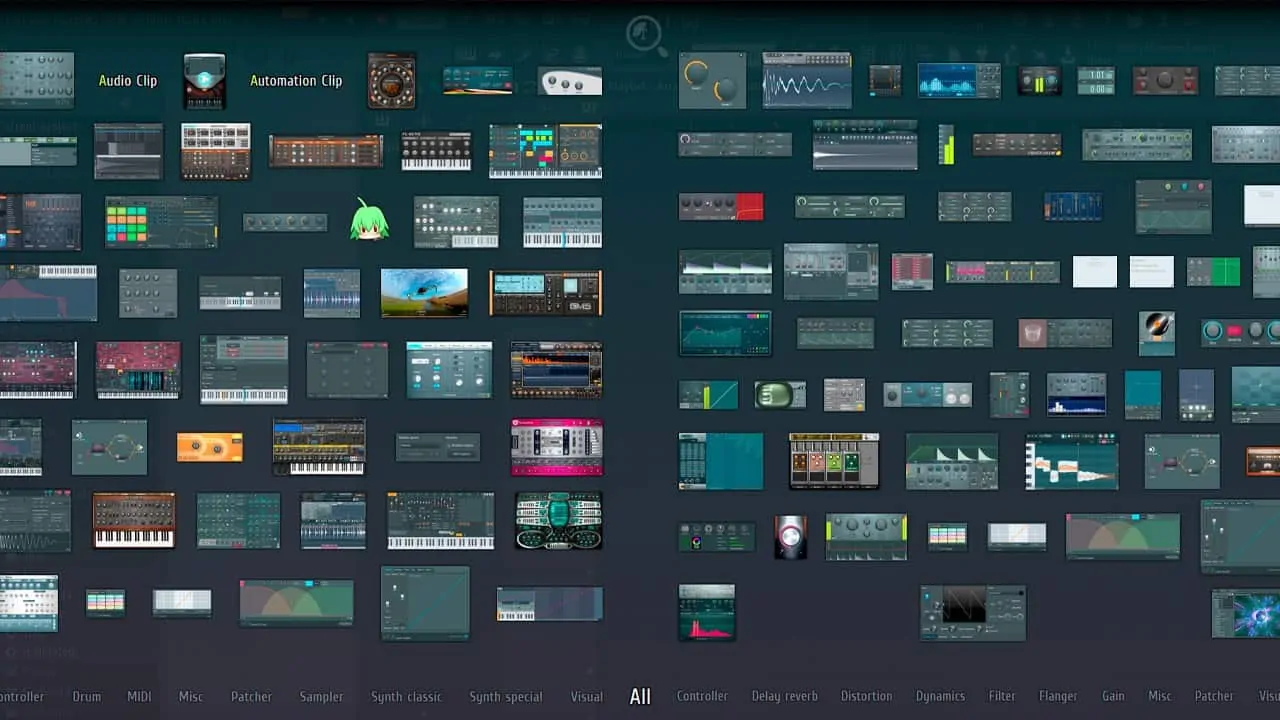Image resolution: width=1280 pixels, height=720 pixels.
Task: Open the vinyl record scratcher plugin
Action: tap(1157, 333)
